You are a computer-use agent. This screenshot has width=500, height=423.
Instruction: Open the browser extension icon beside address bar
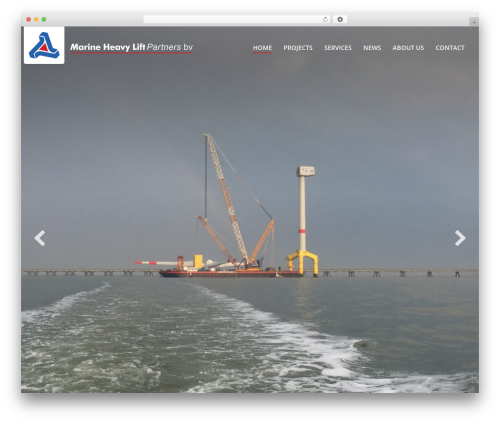(340, 19)
